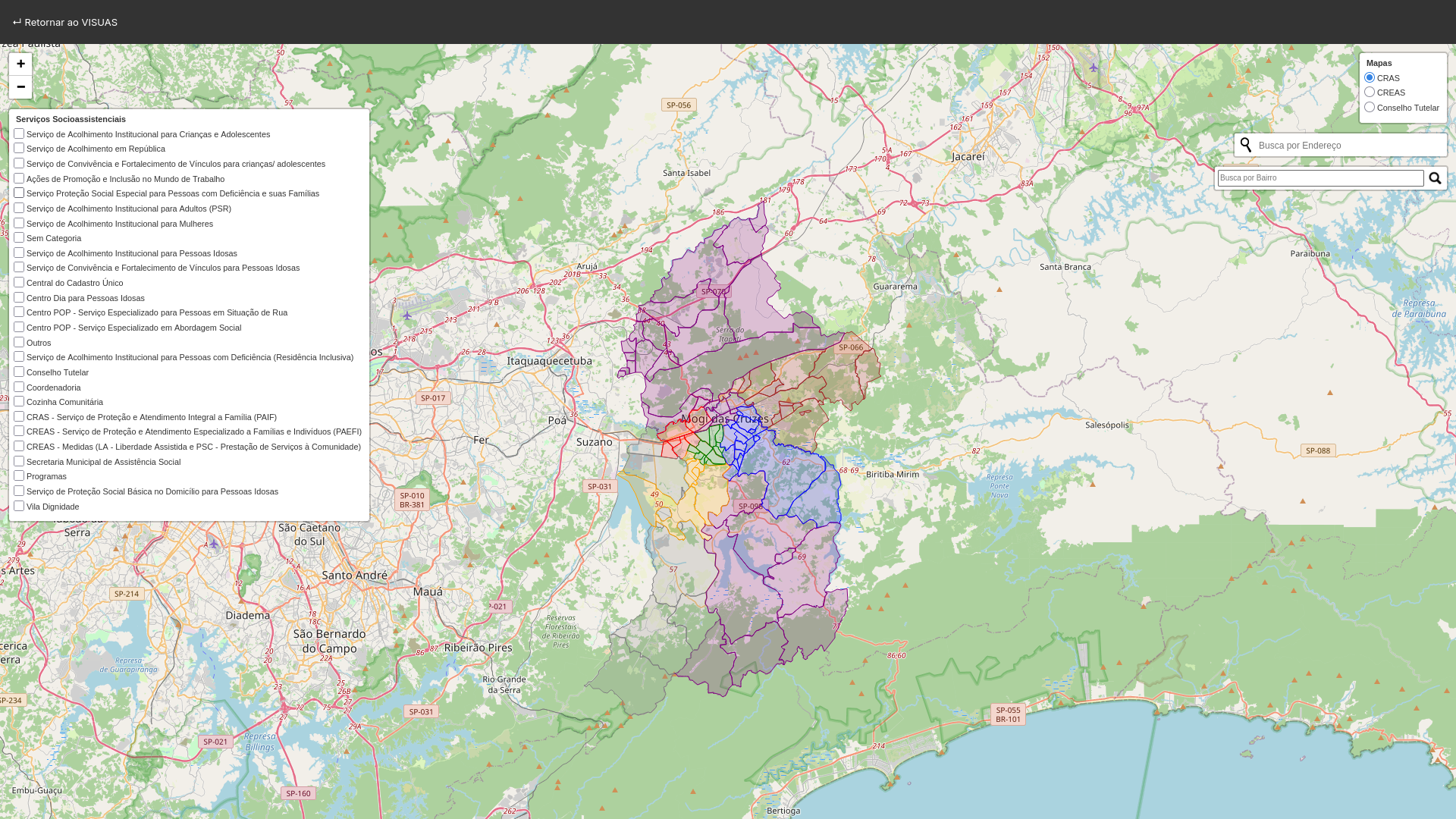Screen dimensions: 1456x819
Task: Click the address search magnifier icon
Action: pyautogui.click(x=1246, y=145)
